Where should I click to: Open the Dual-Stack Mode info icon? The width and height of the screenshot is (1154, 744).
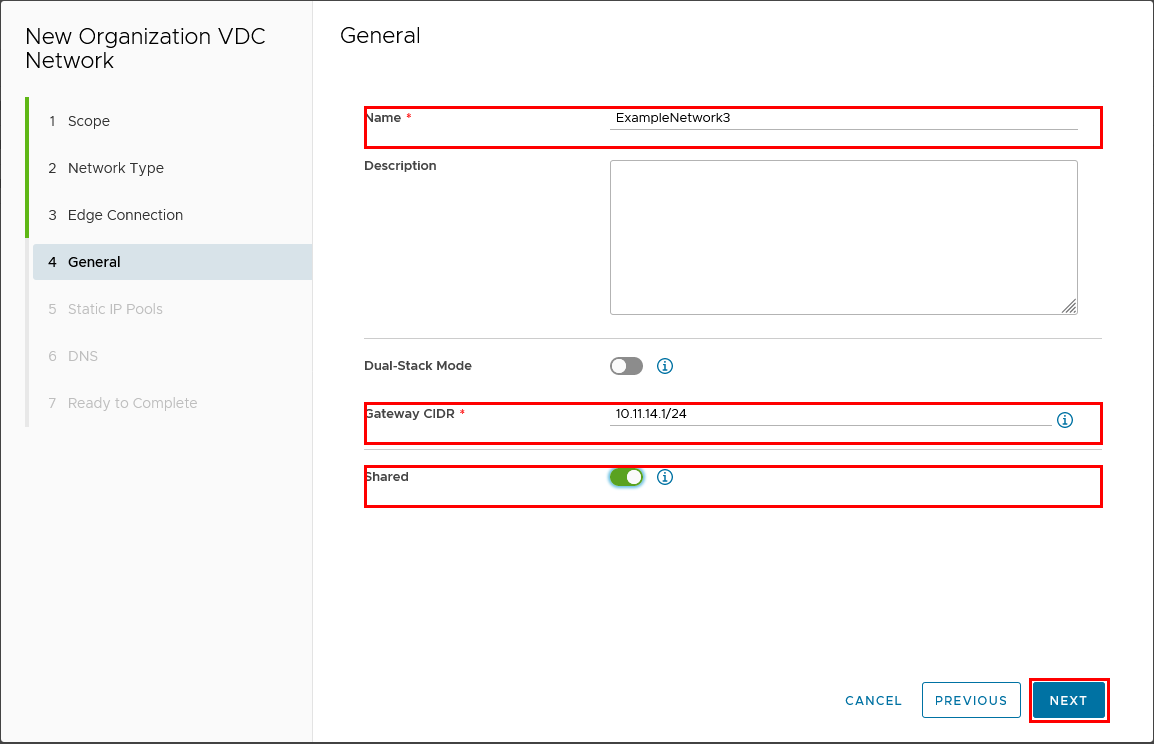pos(665,366)
